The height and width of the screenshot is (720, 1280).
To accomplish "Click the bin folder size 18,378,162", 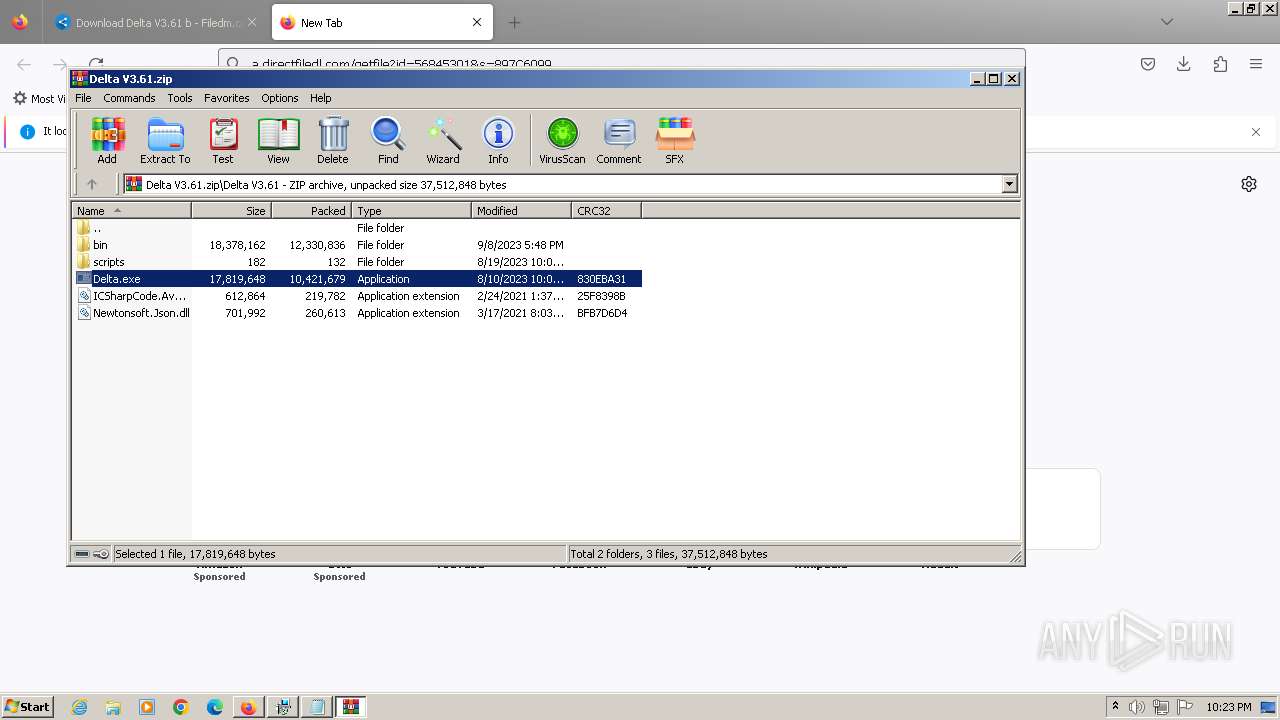I will pyautogui.click(x=237, y=245).
